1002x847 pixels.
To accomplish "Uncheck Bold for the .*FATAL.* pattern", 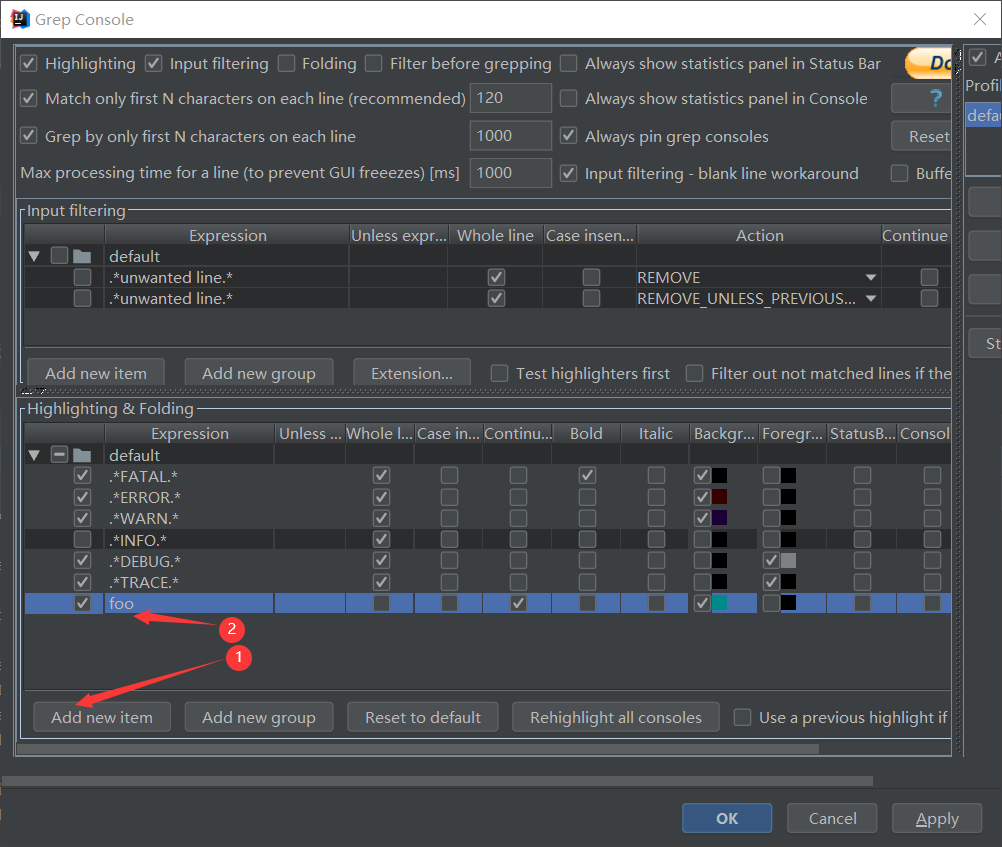I will point(586,476).
